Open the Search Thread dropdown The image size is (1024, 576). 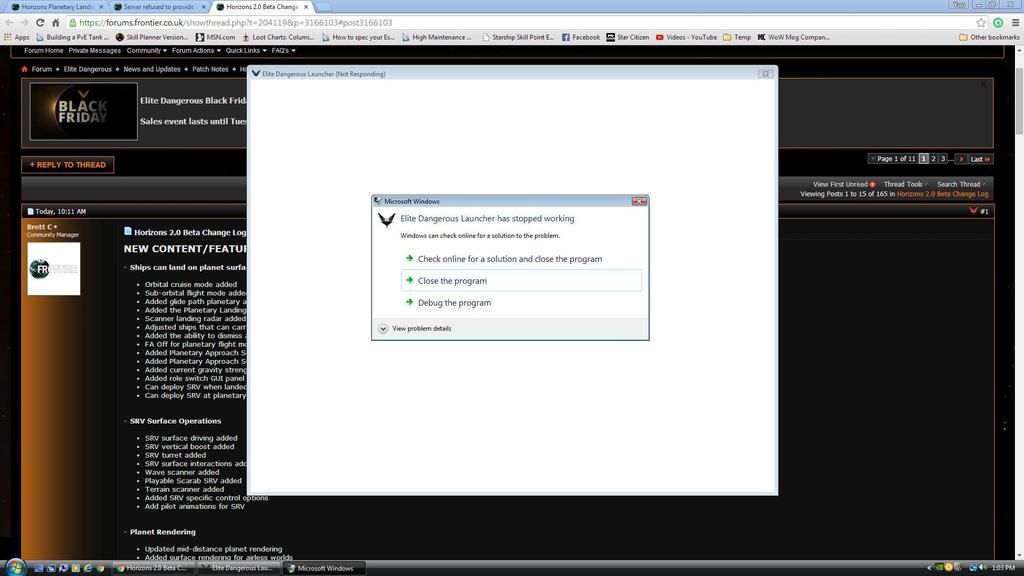pyautogui.click(x=961, y=184)
